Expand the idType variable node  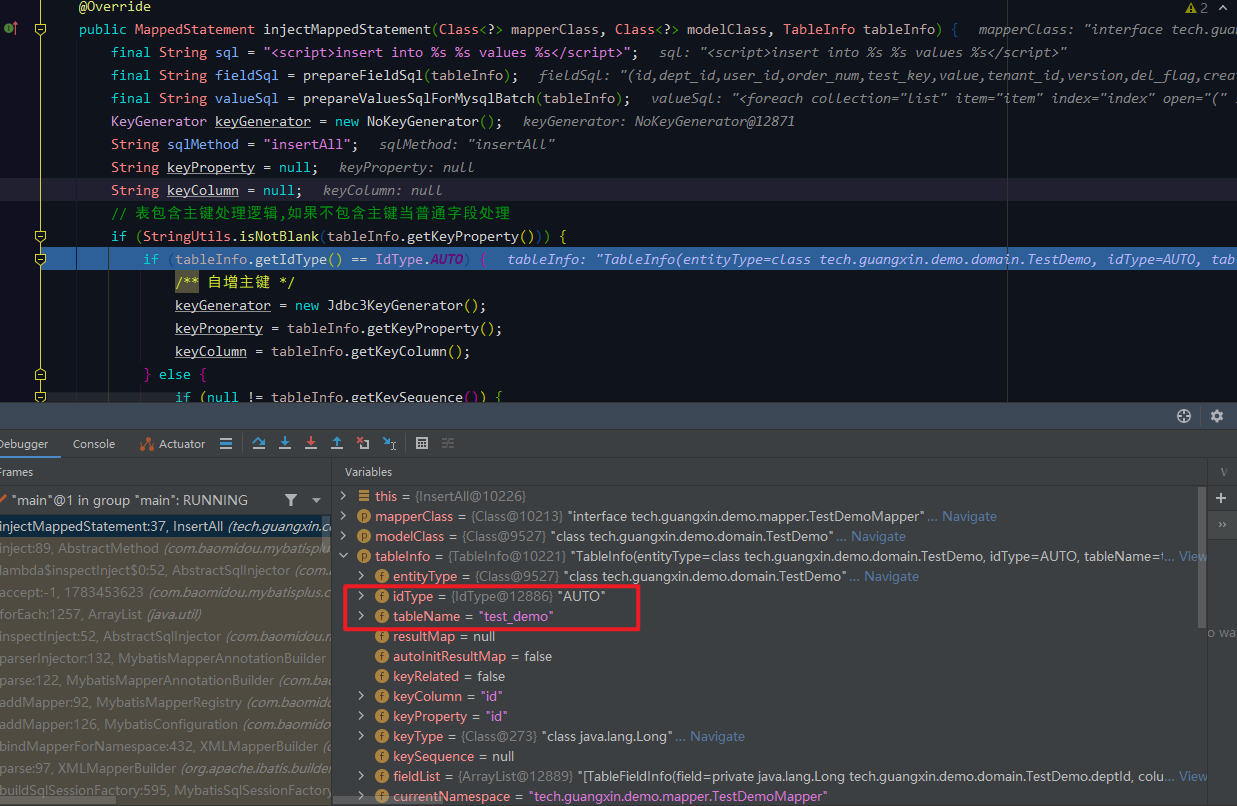click(x=361, y=595)
